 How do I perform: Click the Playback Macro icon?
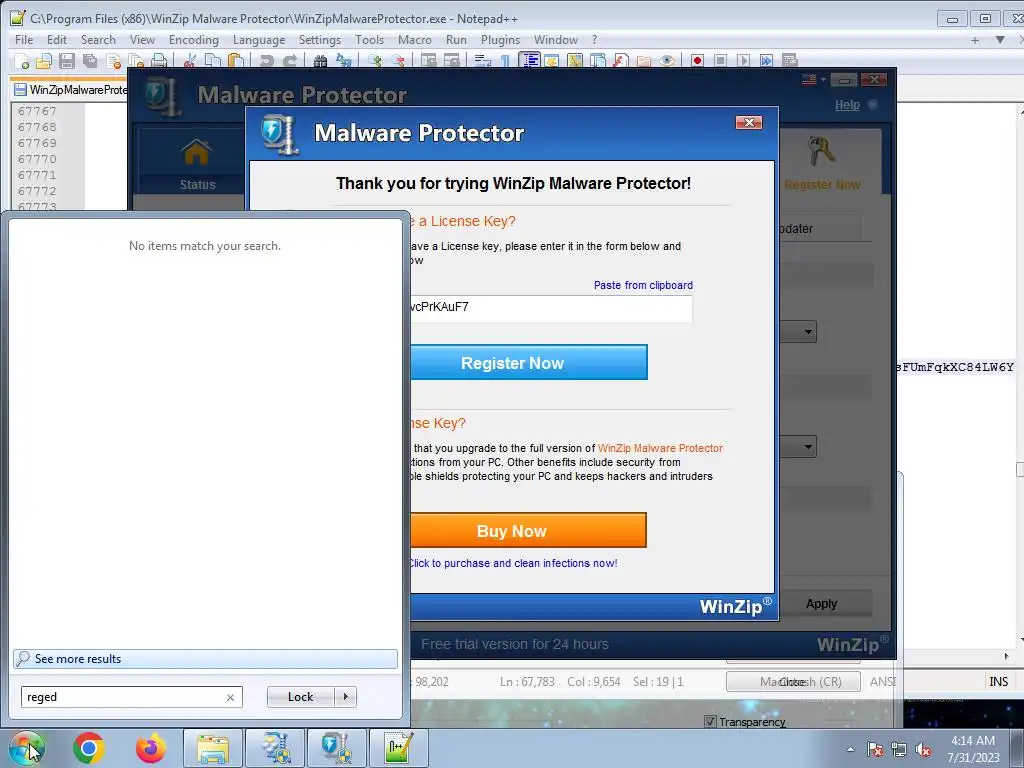point(743,61)
